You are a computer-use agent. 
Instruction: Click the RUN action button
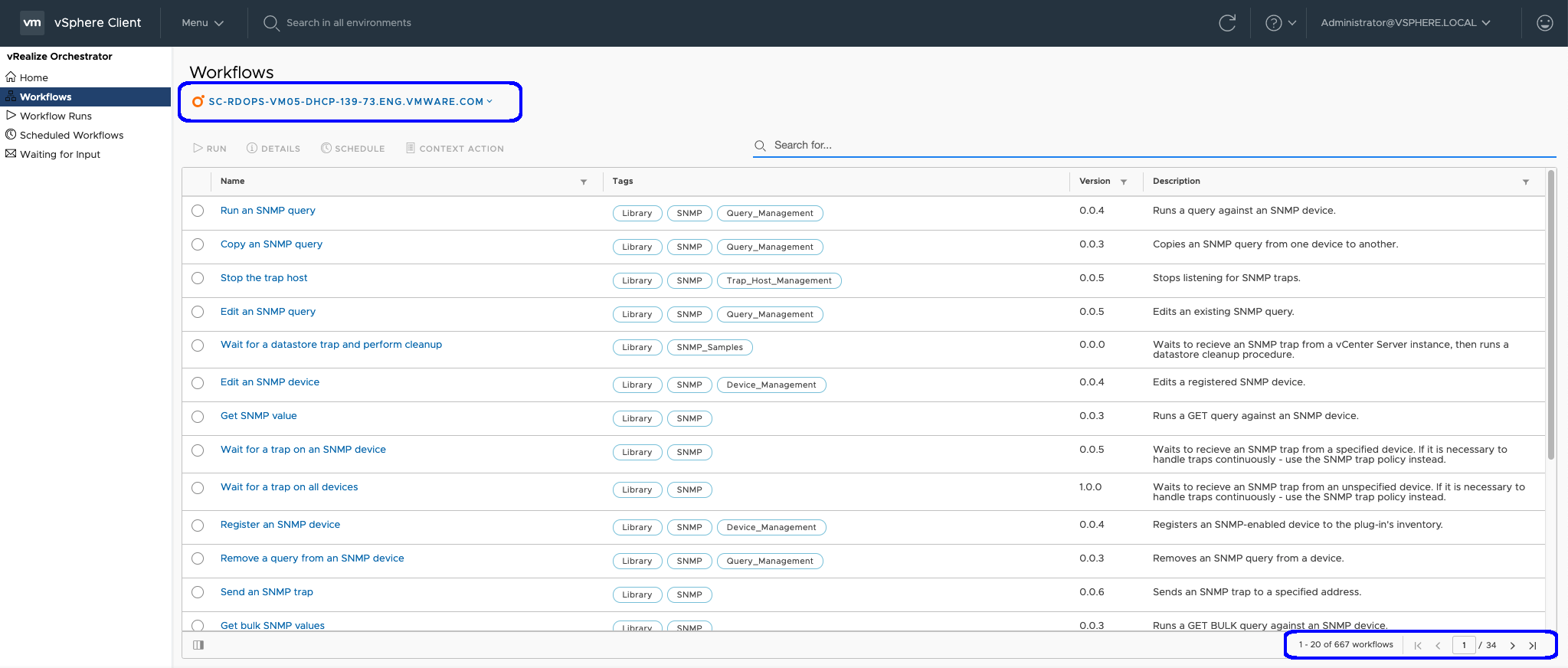(210, 149)
